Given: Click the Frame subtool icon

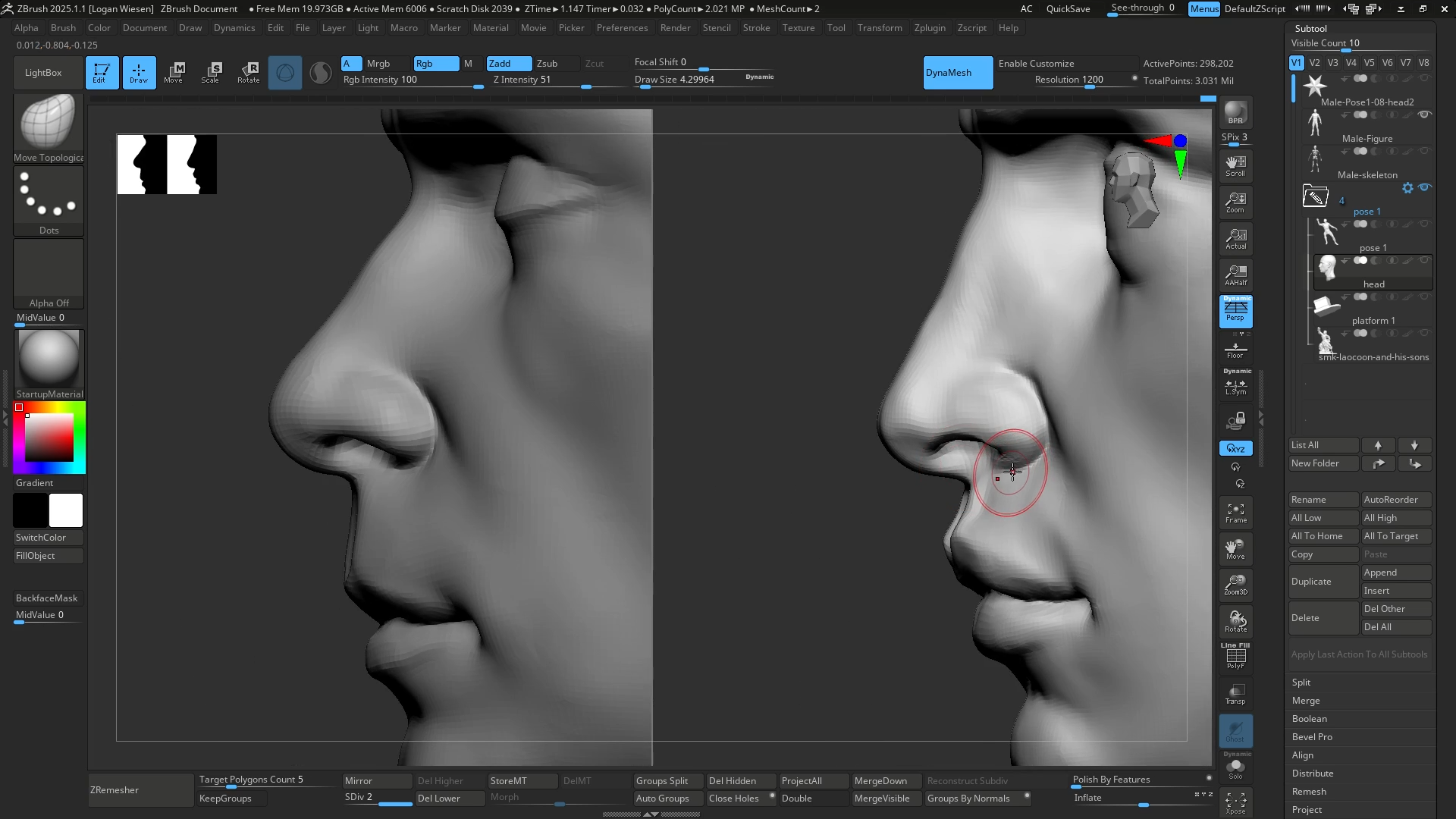Looking at the screenshot, I should tap(1235, 513).
